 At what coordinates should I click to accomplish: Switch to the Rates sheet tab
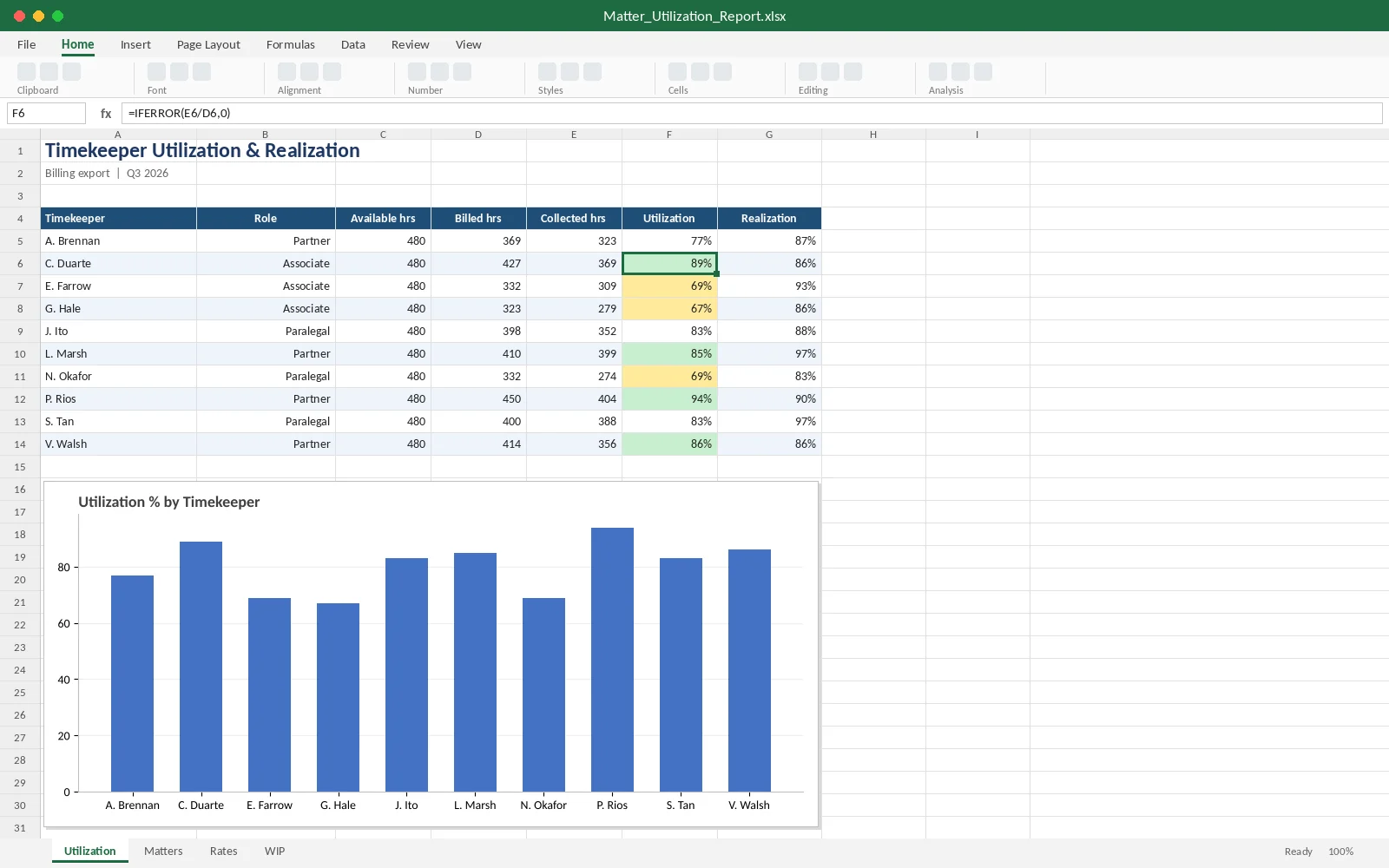coord(224,851)
